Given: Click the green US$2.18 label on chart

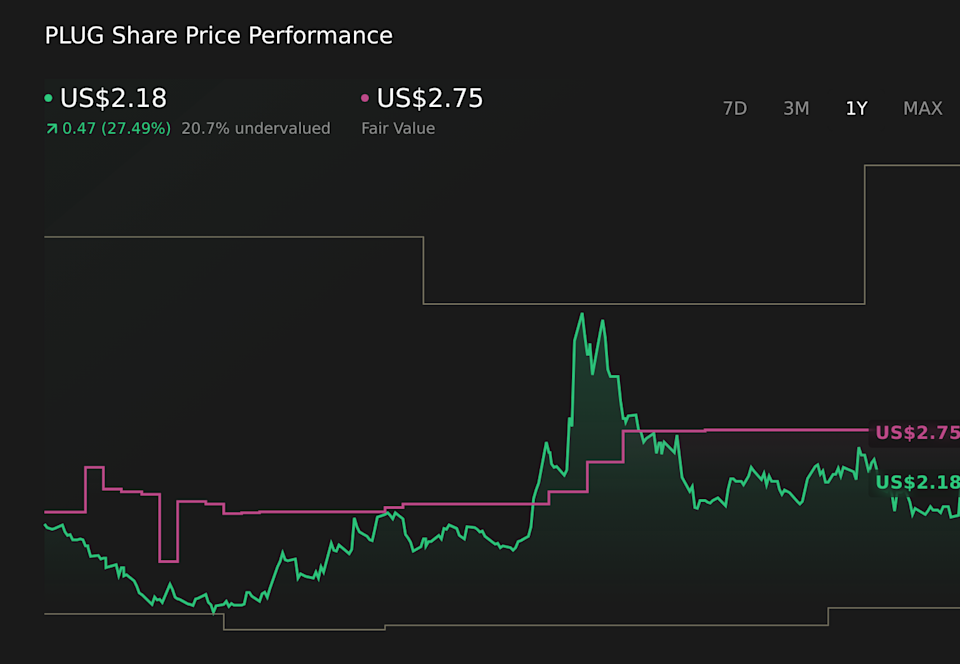Looking at the screenshot, I should (916, 483).
